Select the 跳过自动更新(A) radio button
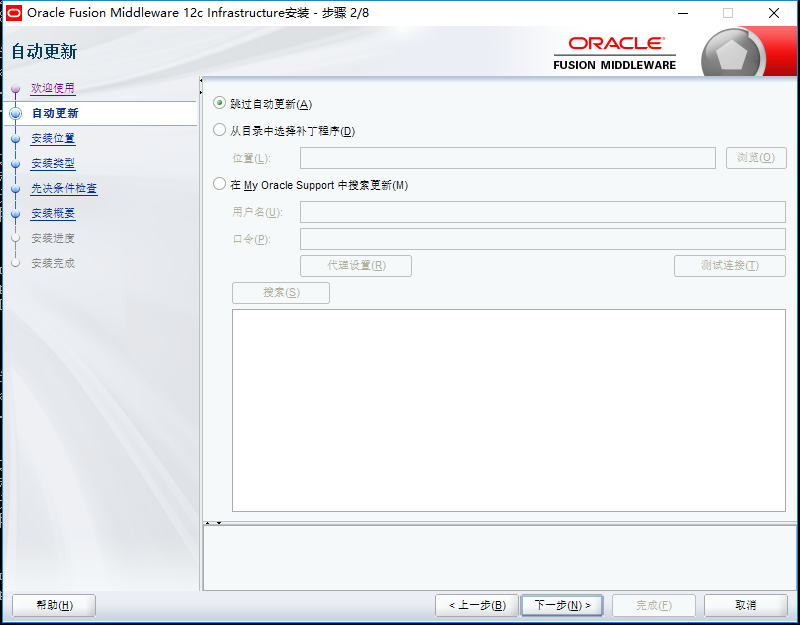This screenshot has width=800, height=625. (219, 103)
